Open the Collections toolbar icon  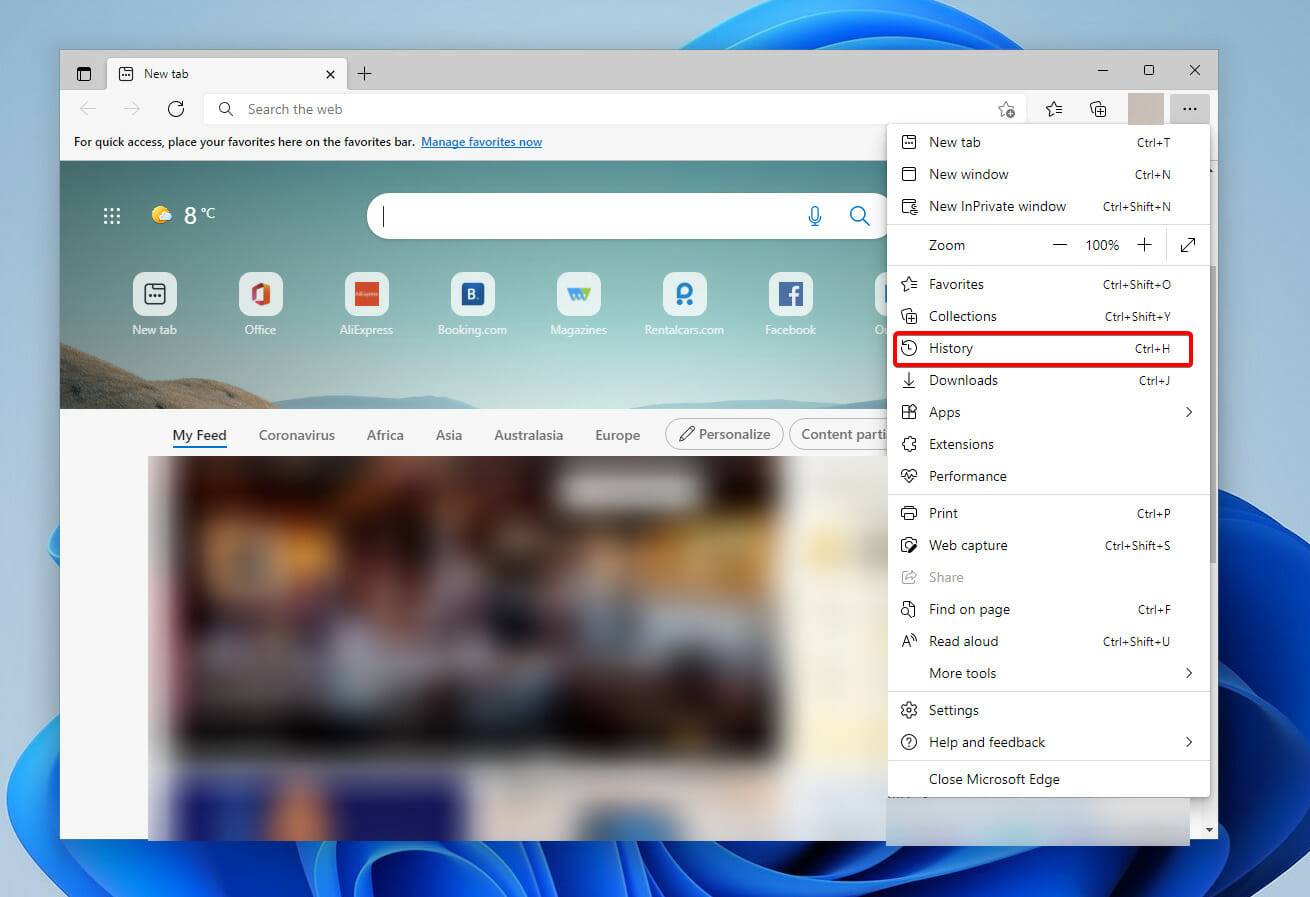(1098, 109)
